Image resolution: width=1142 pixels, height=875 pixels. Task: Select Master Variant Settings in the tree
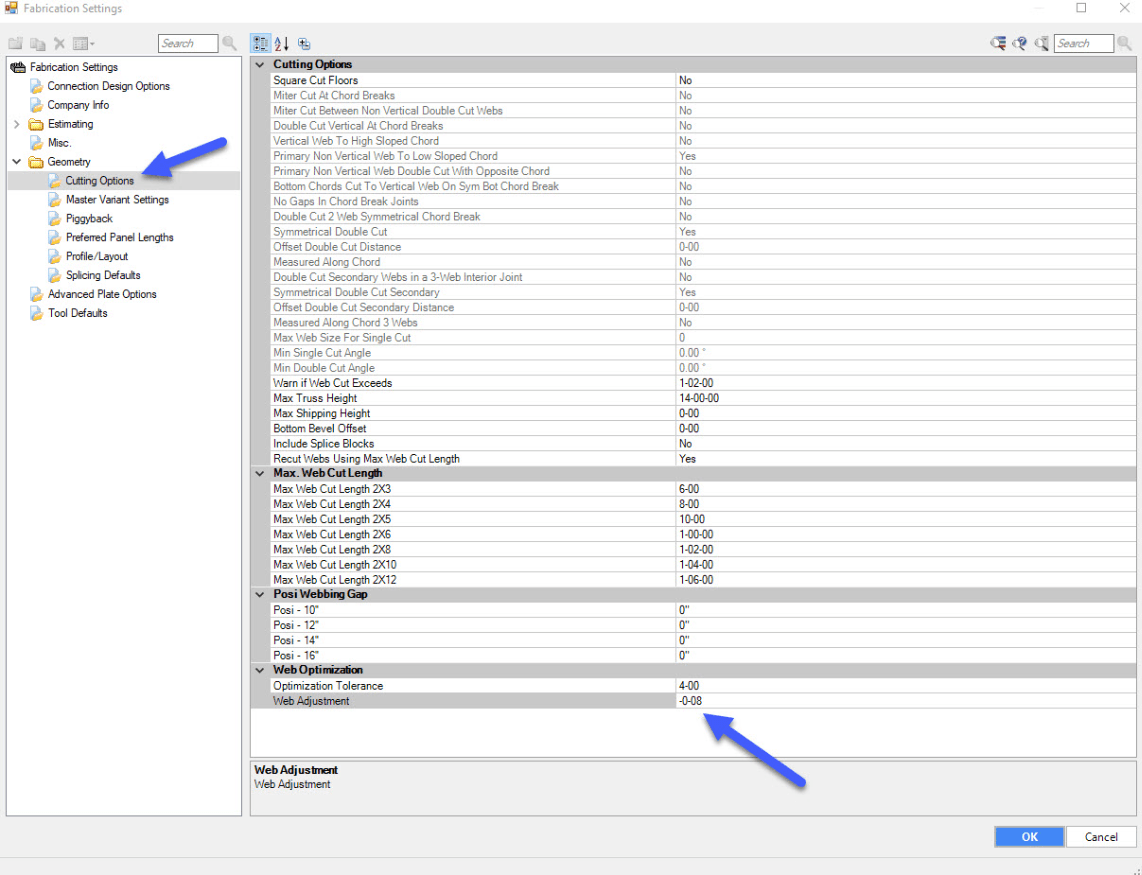[x=117, y=200]
